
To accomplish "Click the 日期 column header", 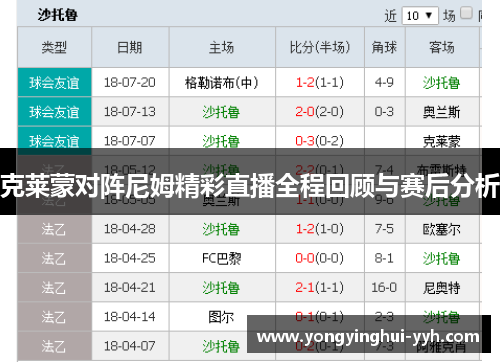I will [x=130, y=47].
